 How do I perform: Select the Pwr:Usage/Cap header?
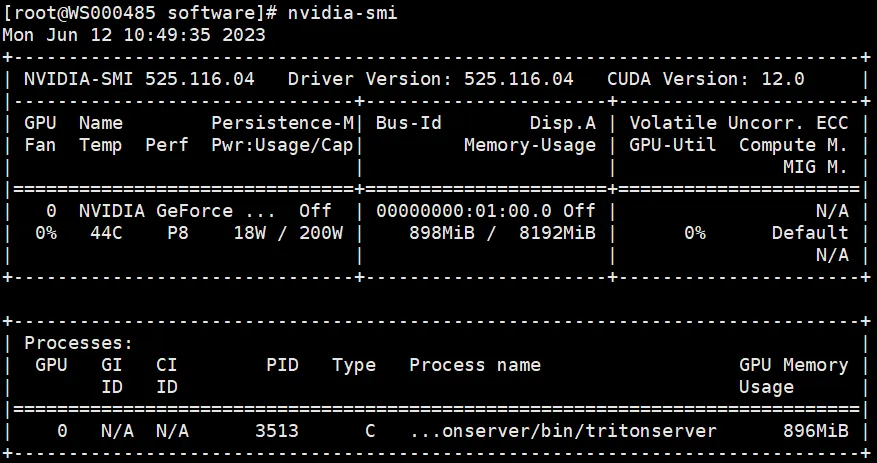point(282,145)
